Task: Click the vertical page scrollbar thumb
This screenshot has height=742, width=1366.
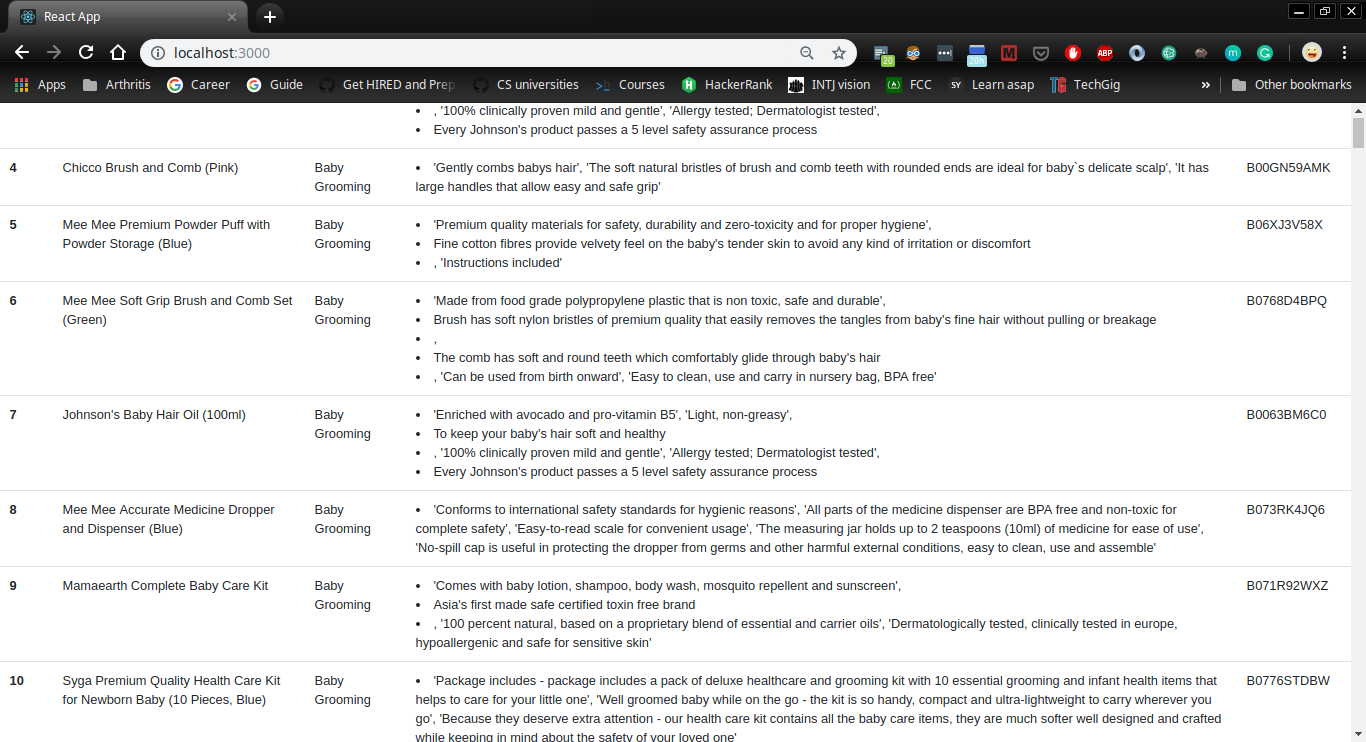Action: 1357,132
